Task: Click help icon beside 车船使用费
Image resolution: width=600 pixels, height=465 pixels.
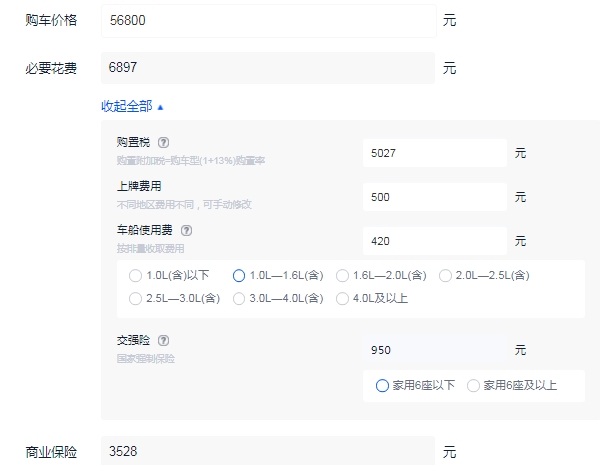Action: [186, 231]
